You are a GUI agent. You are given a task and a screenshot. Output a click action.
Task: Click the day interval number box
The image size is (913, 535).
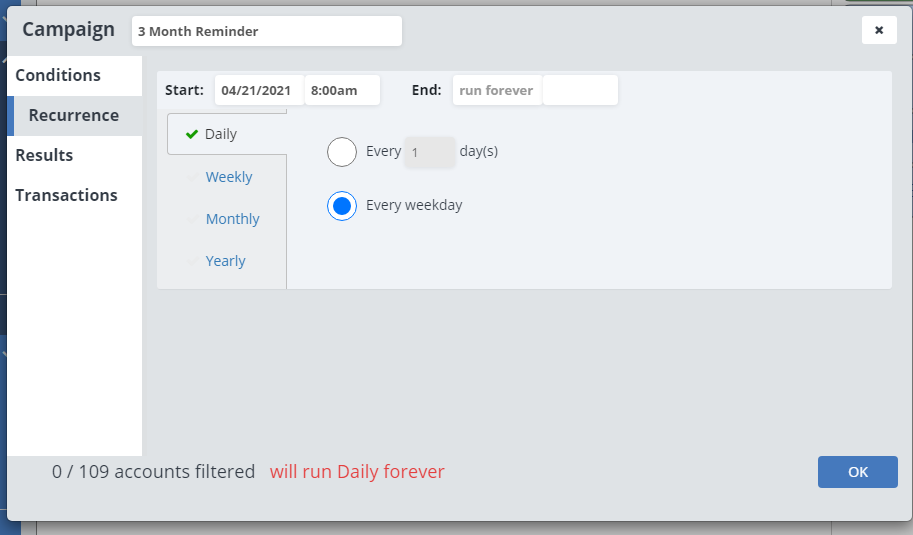pyautogui.click(x=429, y=153)
